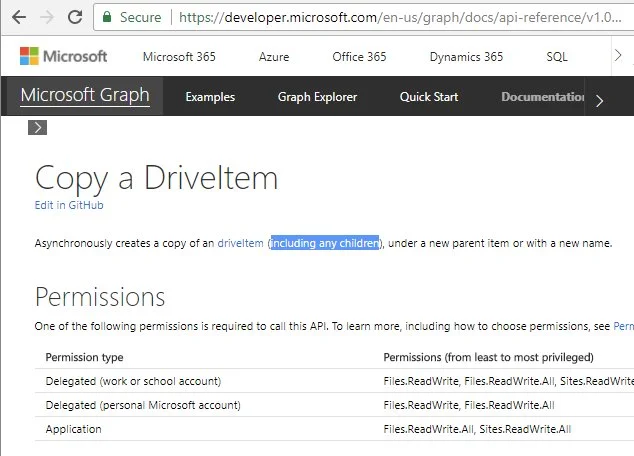Choose SQL in the top navigation

[557, 57]
